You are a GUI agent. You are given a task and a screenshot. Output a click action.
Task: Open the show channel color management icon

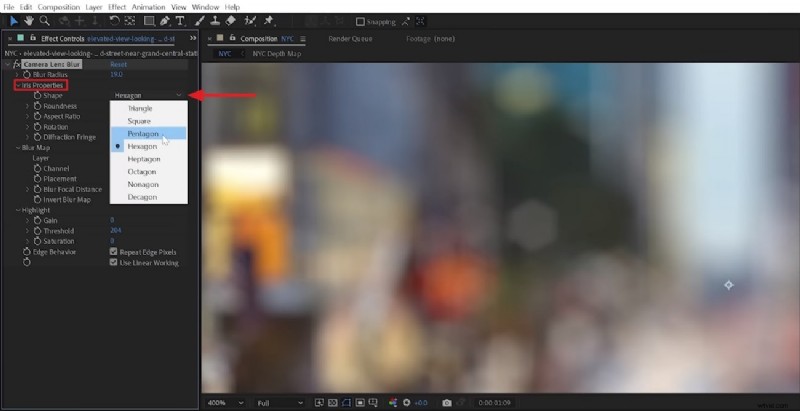click(393, 403)
